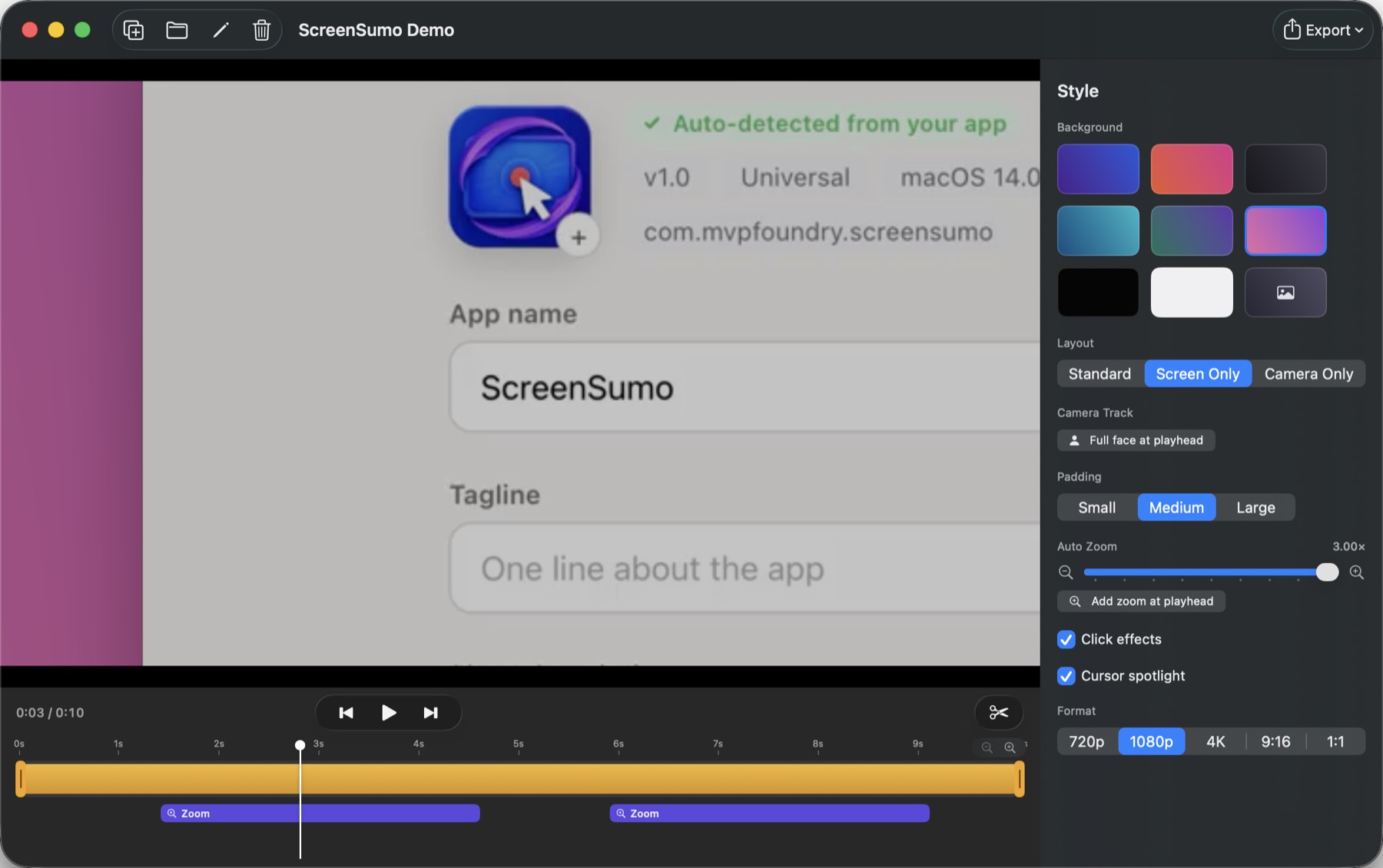Select 1080p format

click(x=1151, y=742)
